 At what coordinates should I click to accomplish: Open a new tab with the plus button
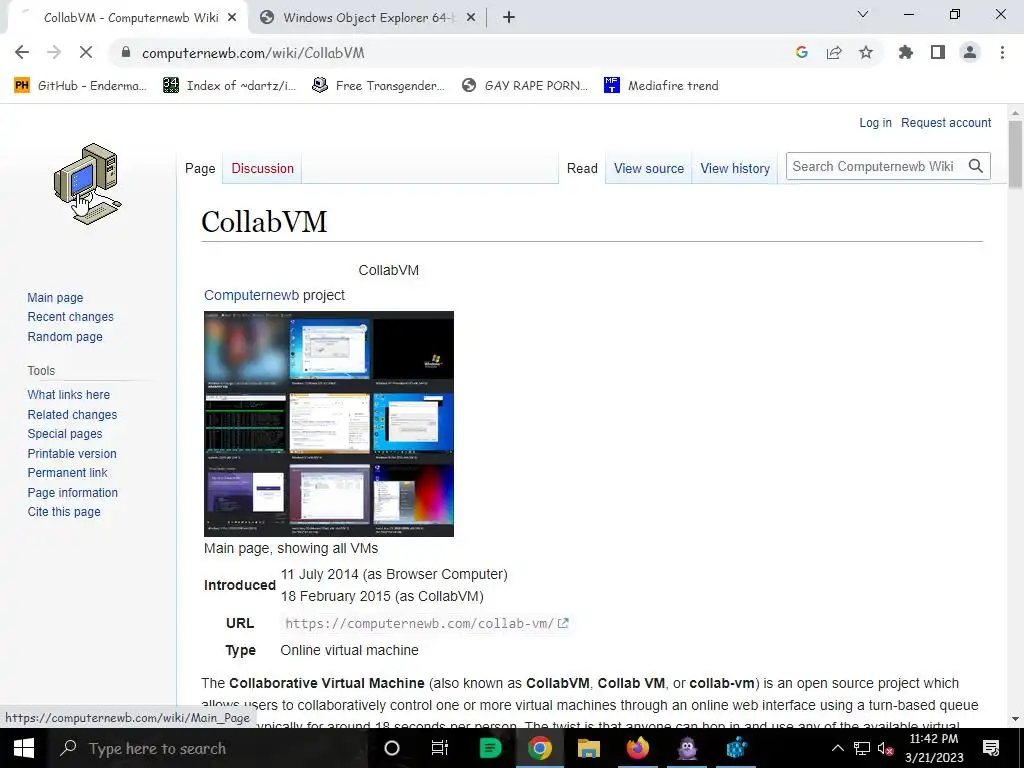click(x=509, y=18)
